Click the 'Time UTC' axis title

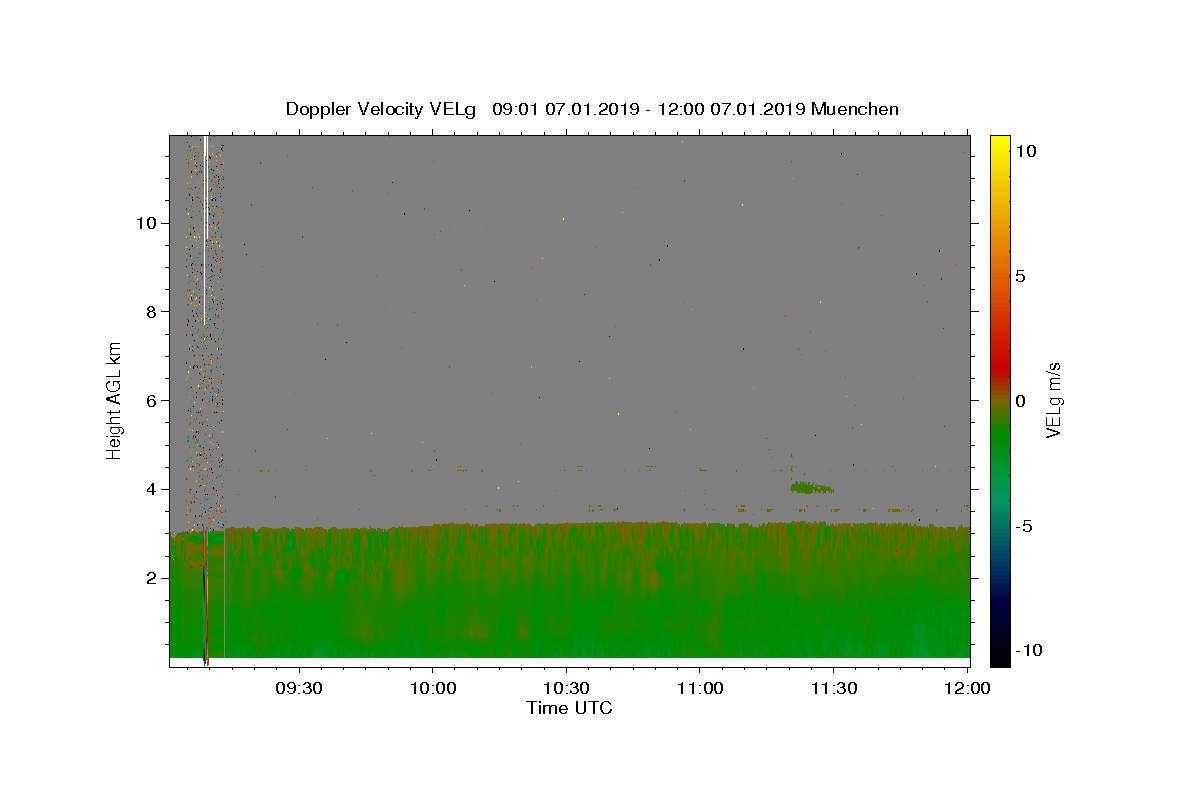(x=569, y=708)
